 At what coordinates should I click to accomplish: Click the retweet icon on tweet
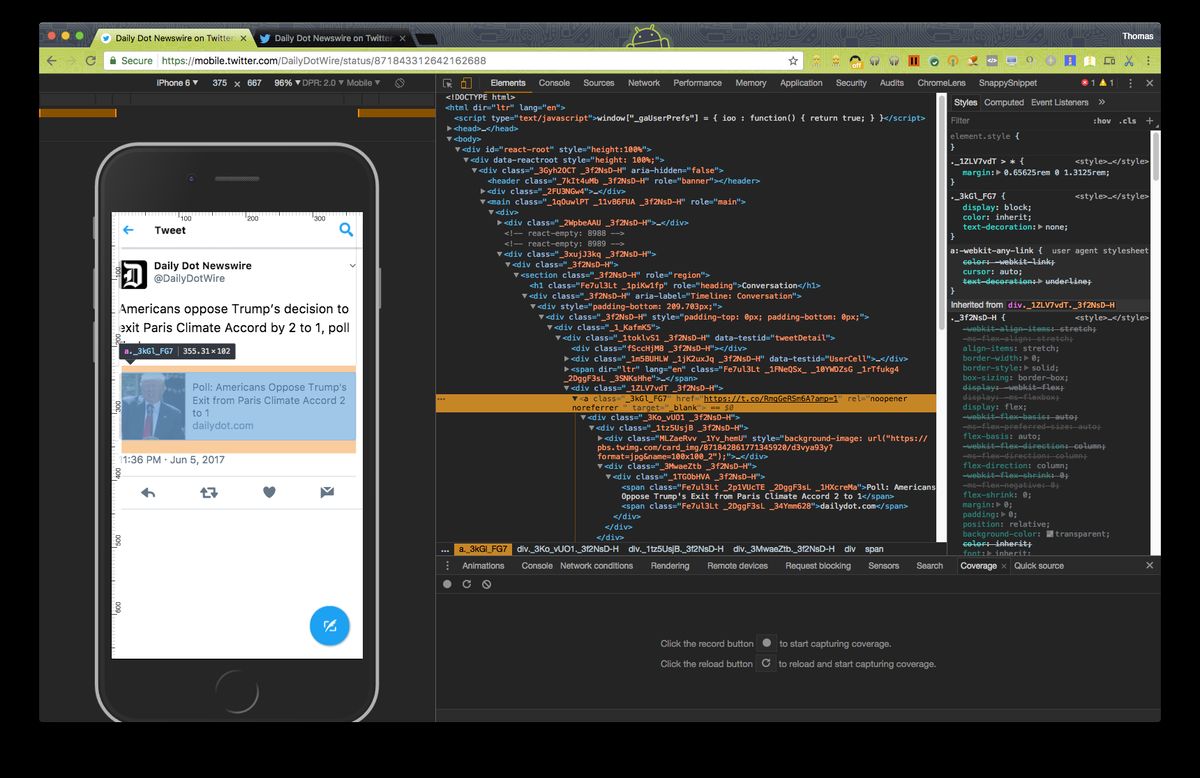(209, 492)
